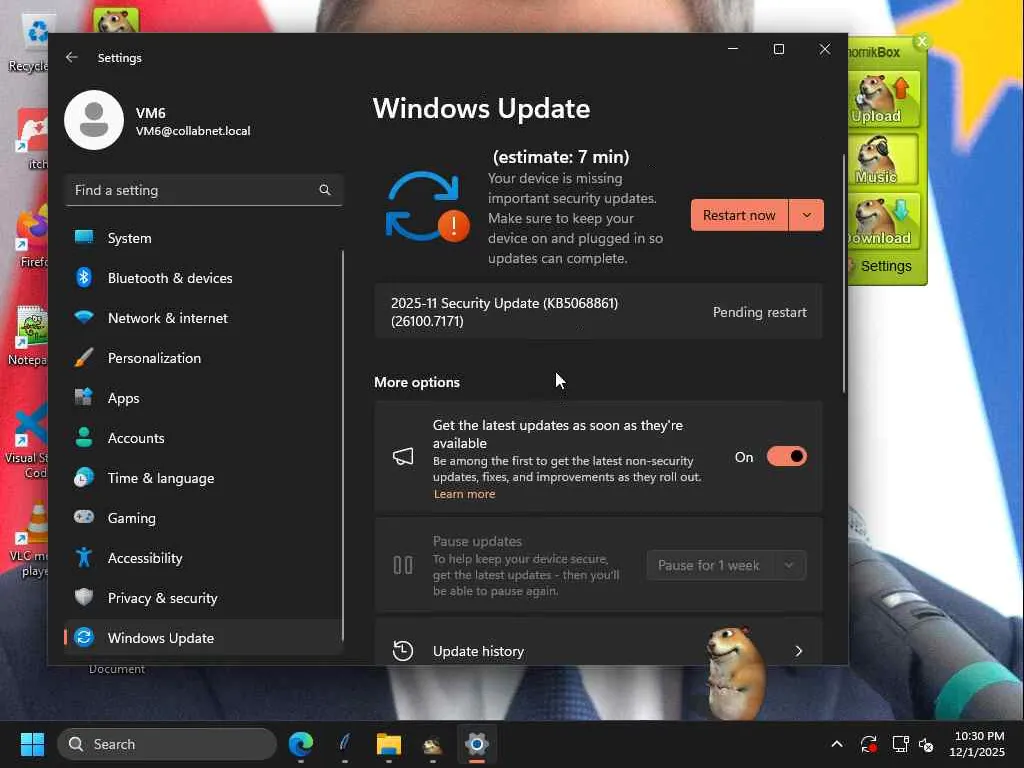Click the Windows Update sidebar icon
This screenshot has width=1024, height=768.
coord(84,637)
